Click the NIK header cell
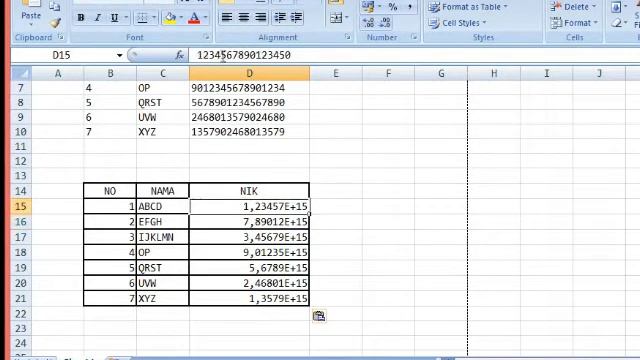This screenshot has height=360, width=640. [x=249, y=191]
